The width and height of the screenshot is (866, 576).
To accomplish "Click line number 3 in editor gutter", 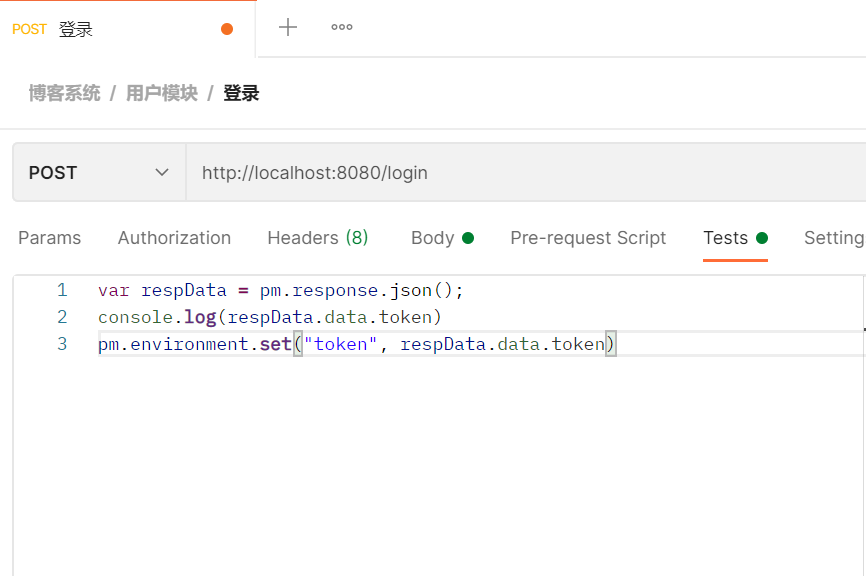I will click(62, 344).
